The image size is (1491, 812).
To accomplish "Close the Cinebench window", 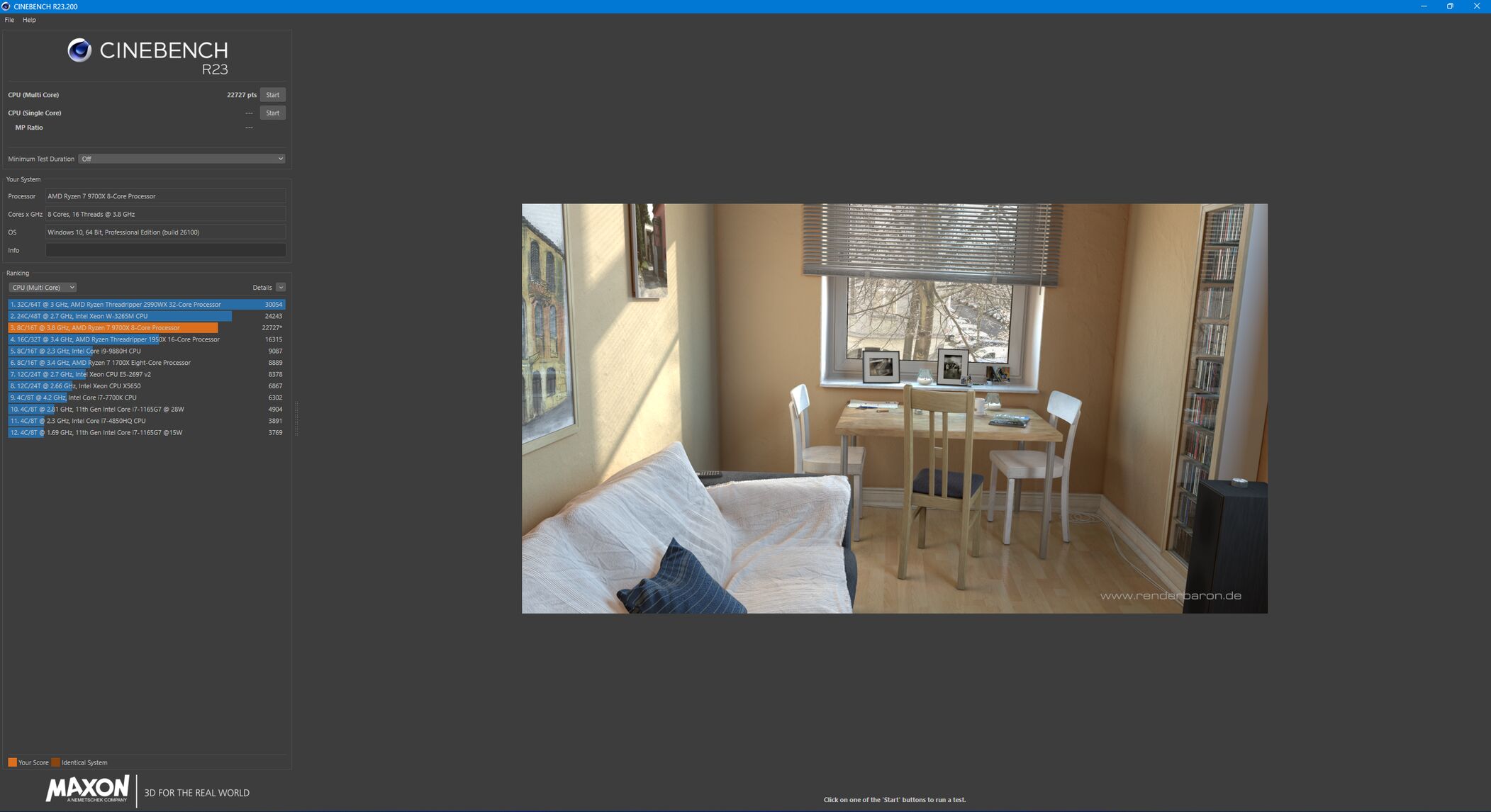I will click(x=1478, y=6).
